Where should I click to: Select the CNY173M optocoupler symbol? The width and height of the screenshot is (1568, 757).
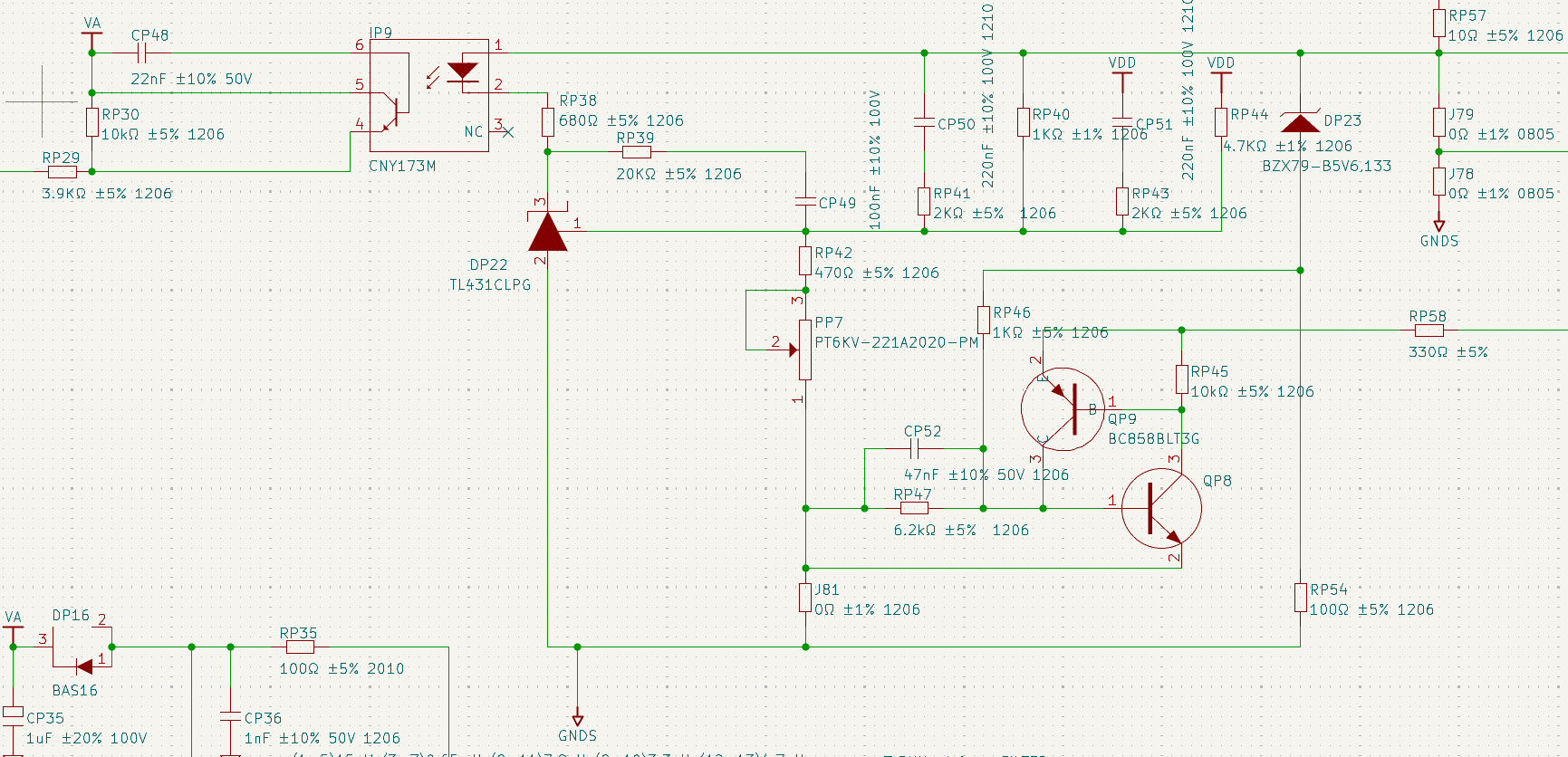pyautogui.click(x=429, y=95)
